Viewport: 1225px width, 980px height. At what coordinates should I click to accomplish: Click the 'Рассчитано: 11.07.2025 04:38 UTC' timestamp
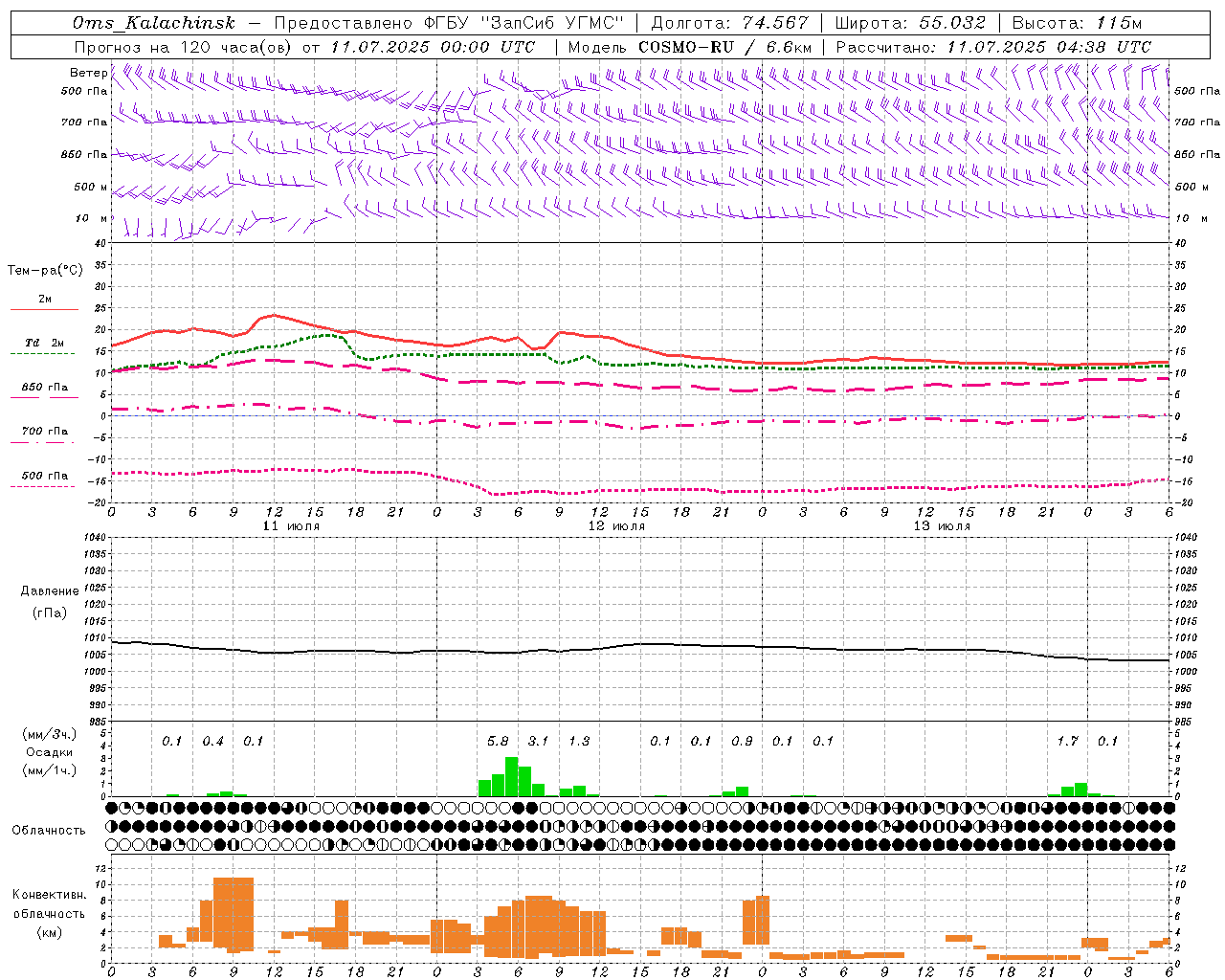click(x=993, y=47)
